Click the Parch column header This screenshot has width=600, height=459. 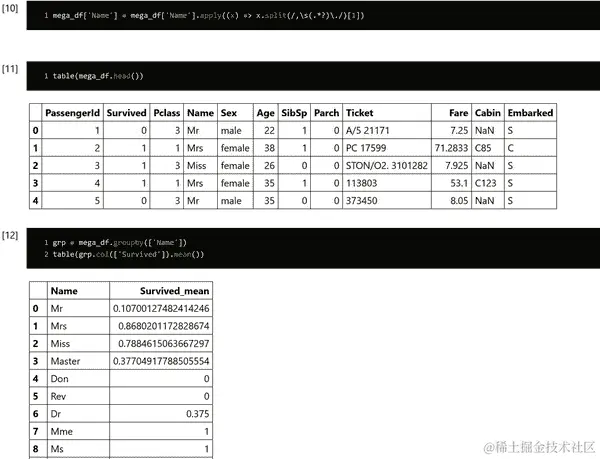coord(326,113)
